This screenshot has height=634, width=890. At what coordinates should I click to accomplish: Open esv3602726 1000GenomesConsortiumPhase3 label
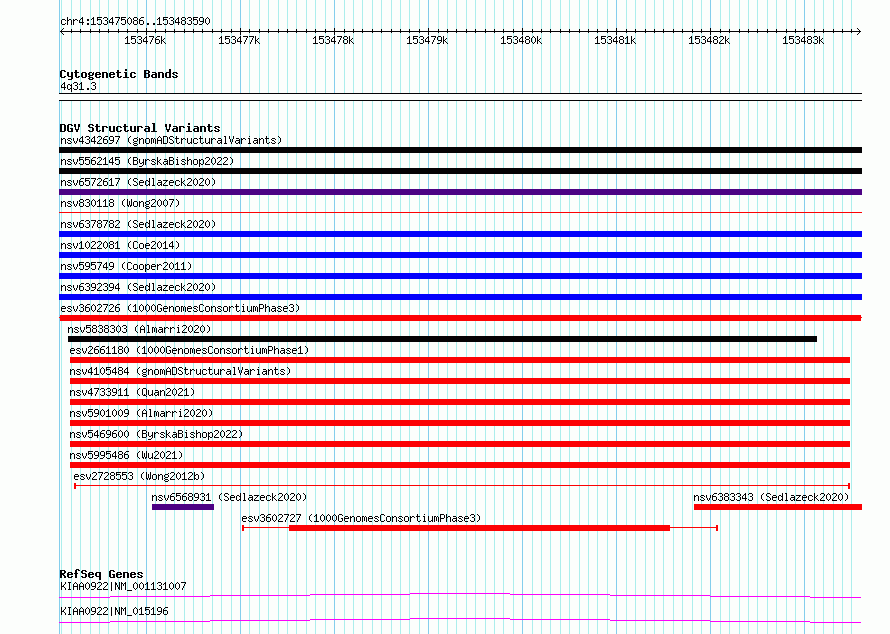click(180, 308)
